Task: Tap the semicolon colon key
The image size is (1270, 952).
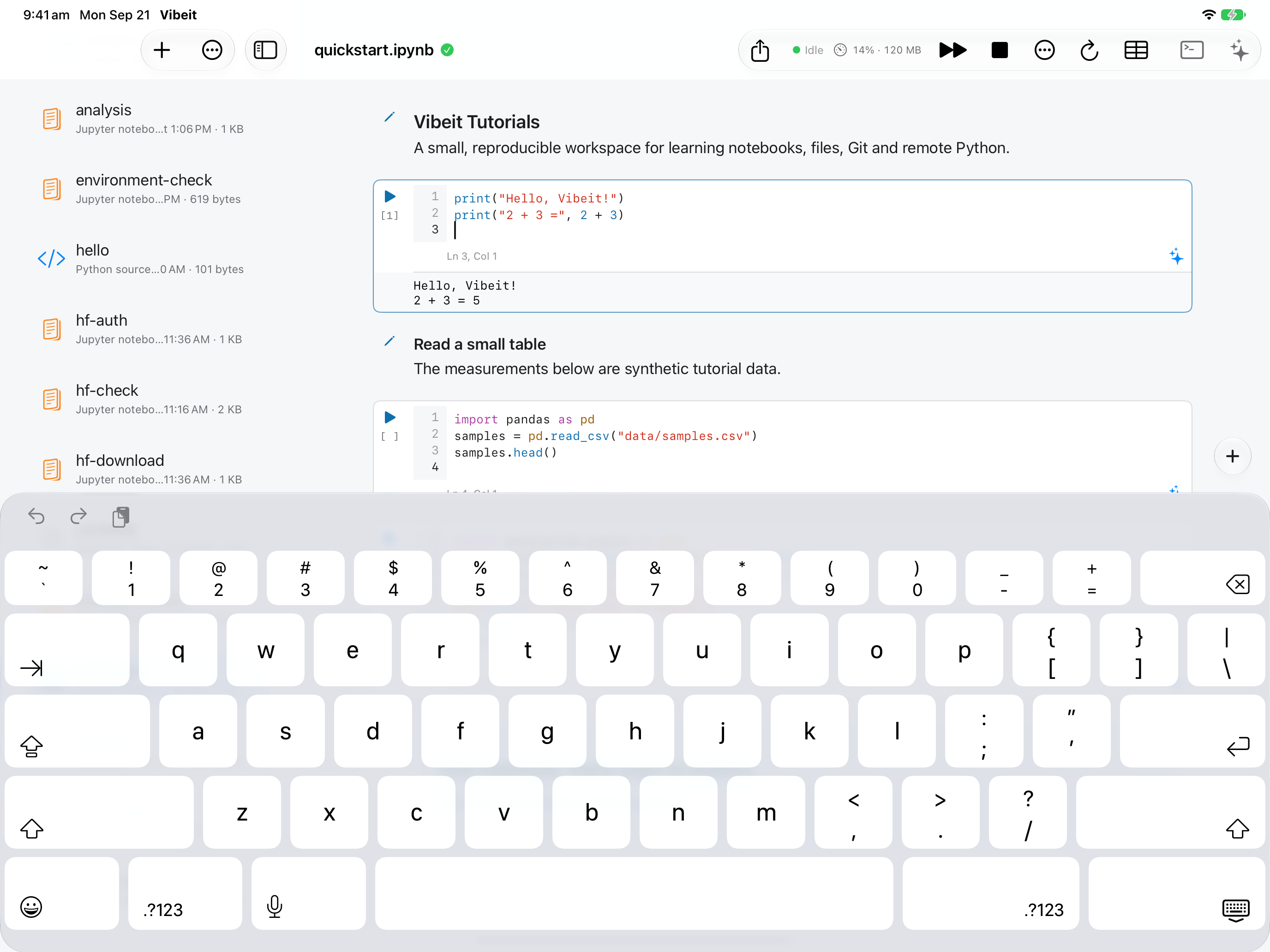Action: pyautogui.click(x=984, y=731)
